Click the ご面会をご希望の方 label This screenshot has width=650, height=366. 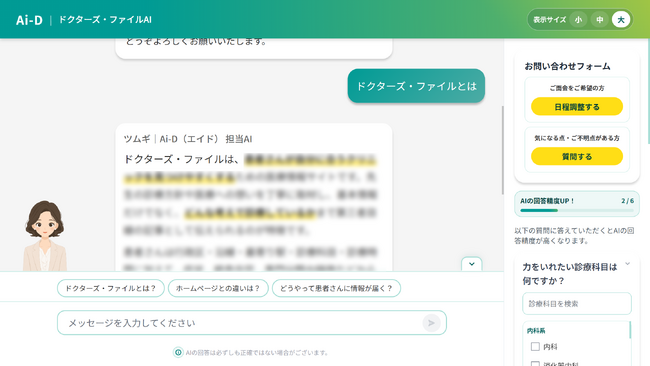[x=577, y=88]
